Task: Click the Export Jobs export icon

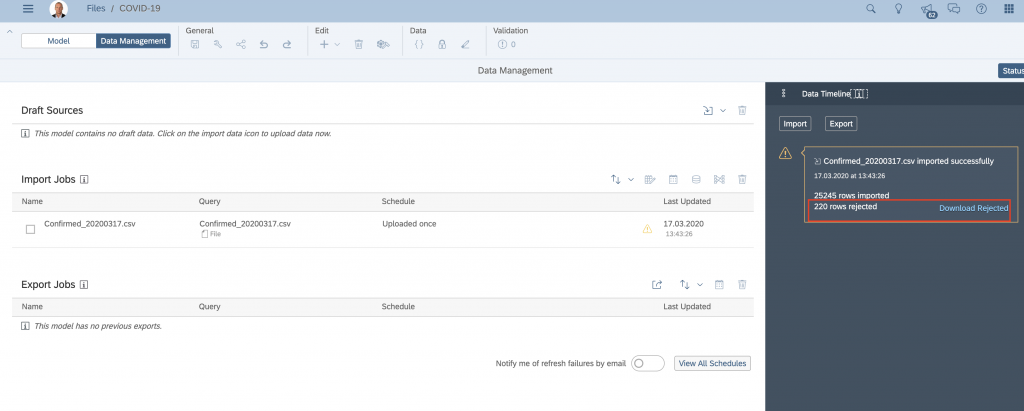Action: (x=657, y=284)
